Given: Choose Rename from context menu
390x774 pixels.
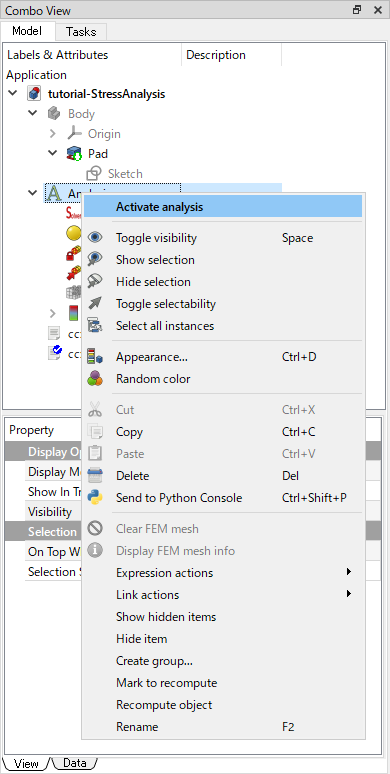Looking at the screenshot, I should (223, 727).
